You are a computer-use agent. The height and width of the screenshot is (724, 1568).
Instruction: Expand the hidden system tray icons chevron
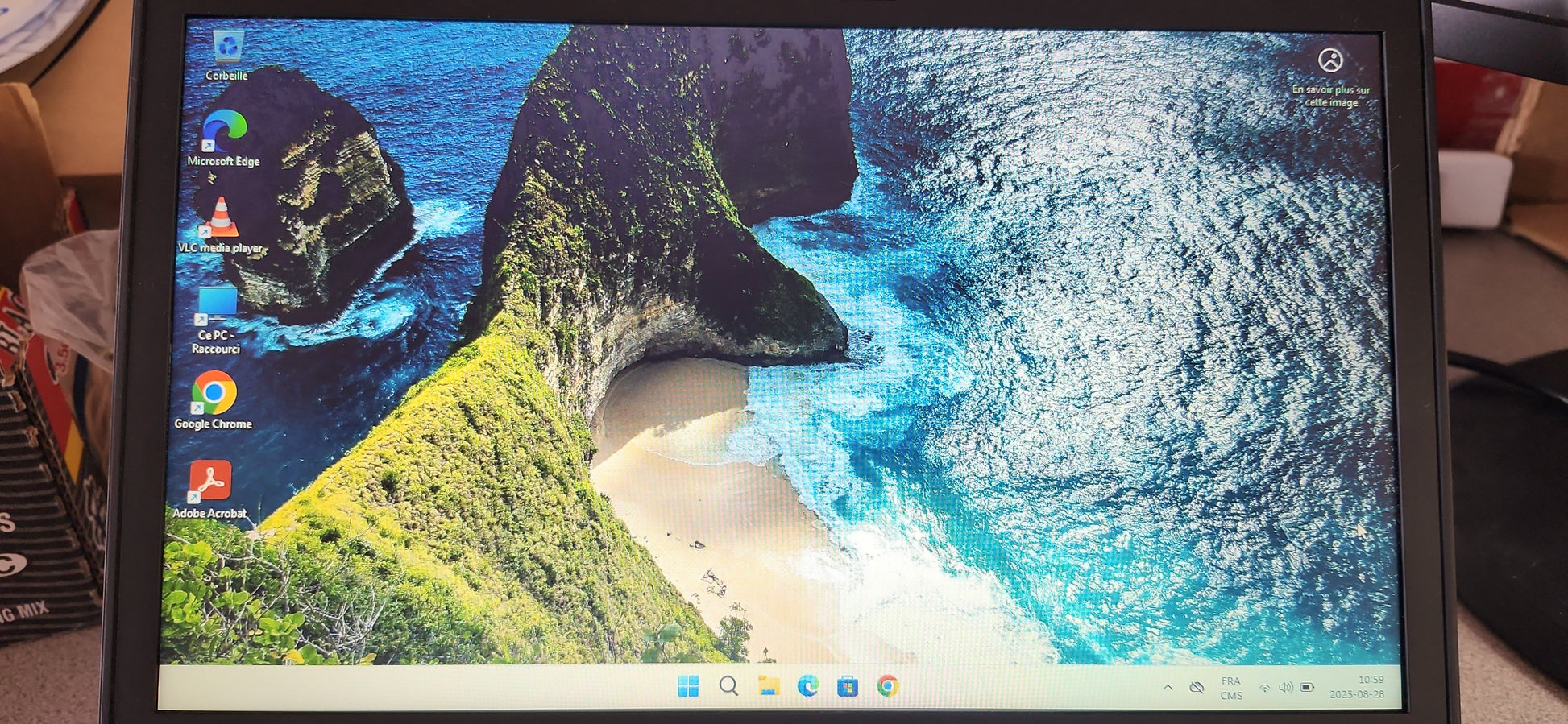pyautogui.click(x=1168, y=687)
